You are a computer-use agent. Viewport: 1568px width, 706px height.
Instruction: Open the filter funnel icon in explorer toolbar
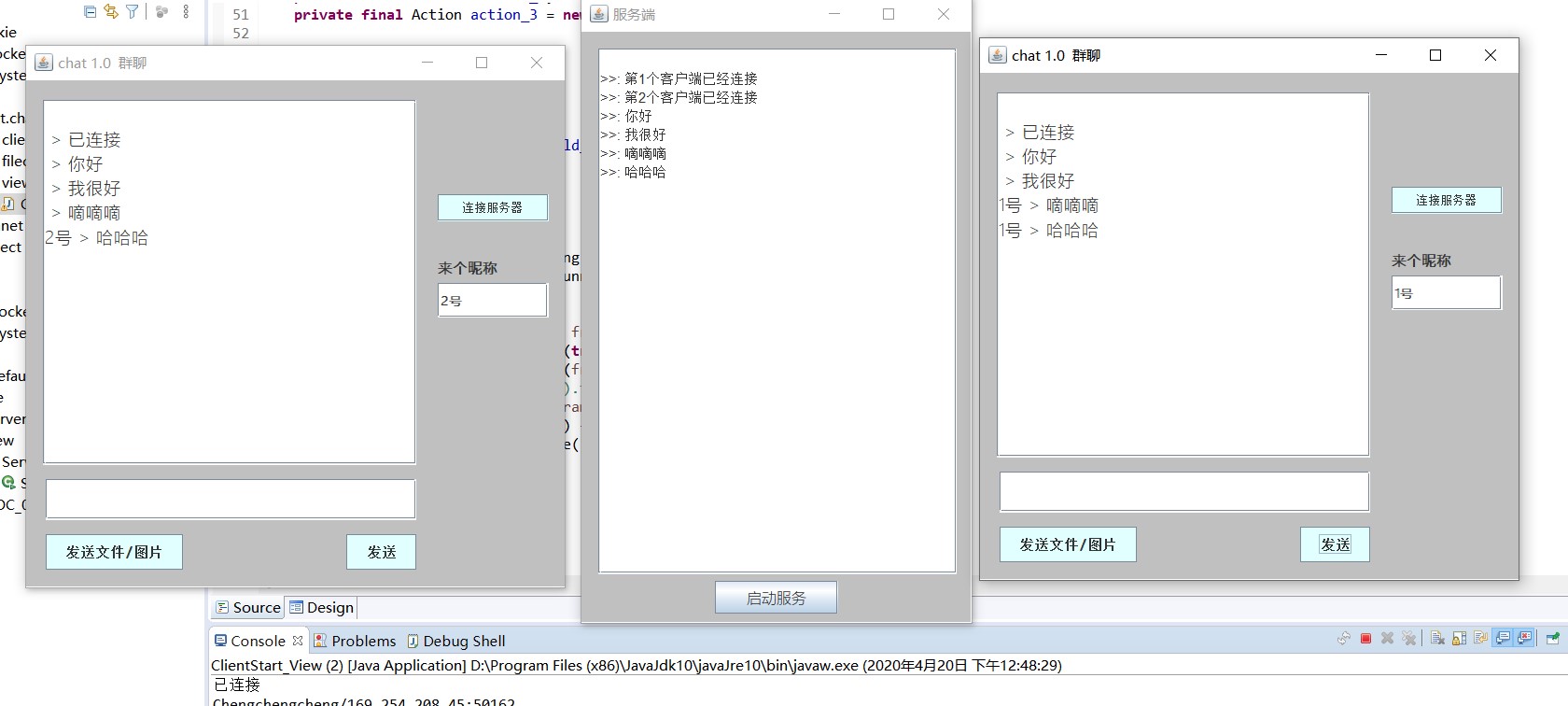(x=133, y=11)
